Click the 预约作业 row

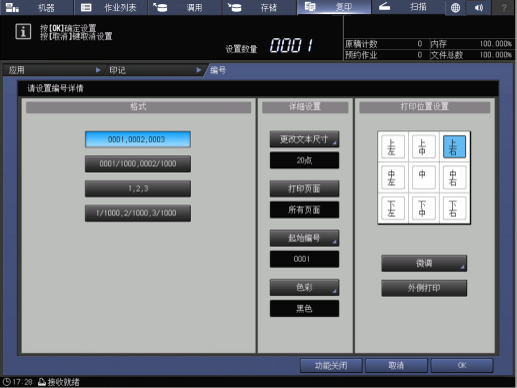tap(386, 55)
